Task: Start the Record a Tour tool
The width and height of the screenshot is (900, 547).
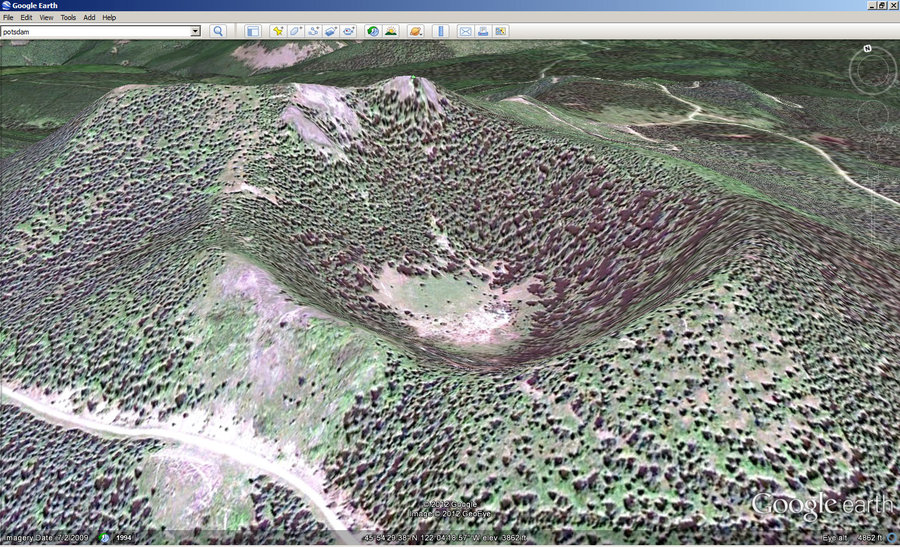Action: coord(349,31)
